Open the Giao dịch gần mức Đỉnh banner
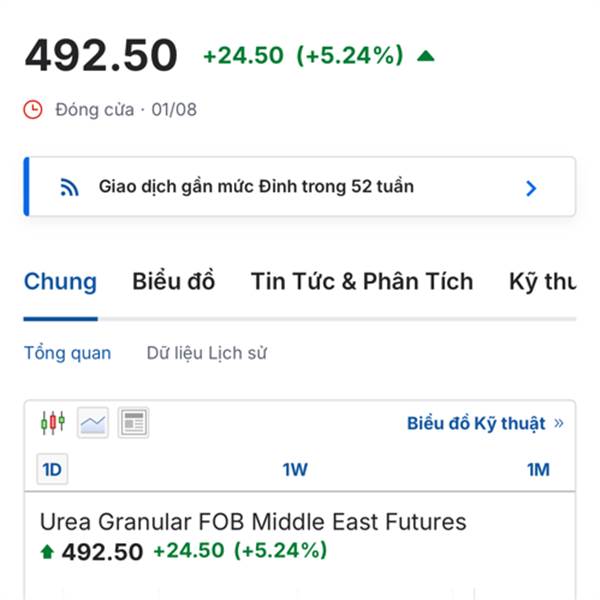The height and width of the screenshot is (600, 600). pyautogui.click(x=300, y=187)
